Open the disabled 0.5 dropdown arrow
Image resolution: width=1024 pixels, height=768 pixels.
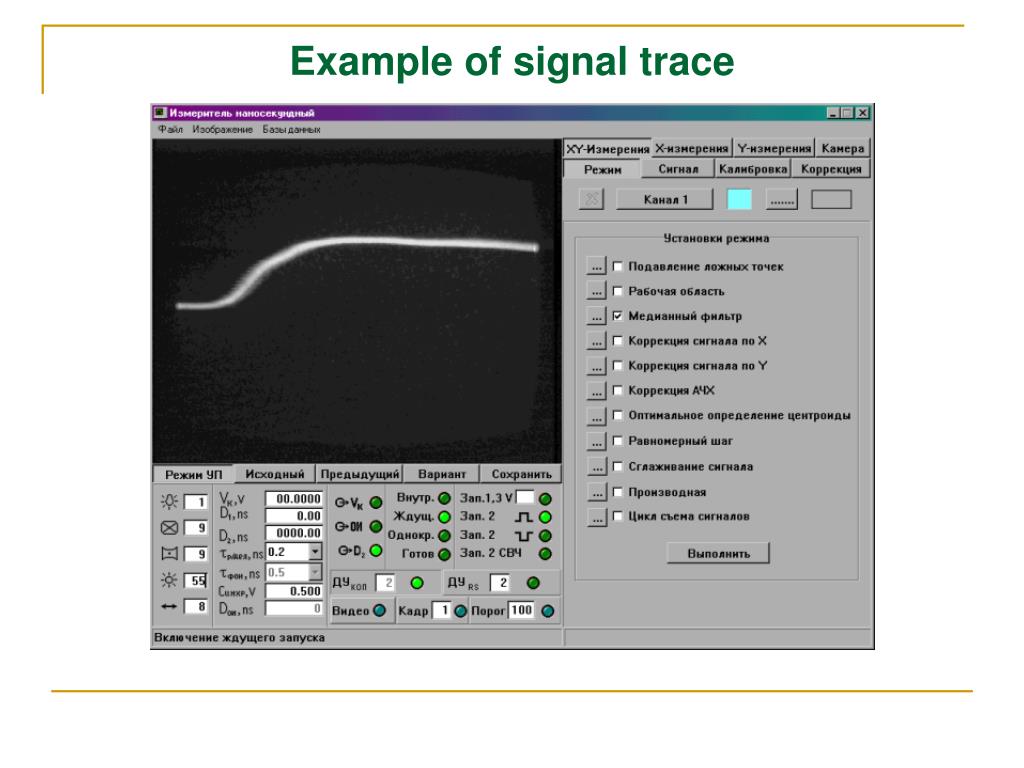pyautogui.click(x=315, y=572)
